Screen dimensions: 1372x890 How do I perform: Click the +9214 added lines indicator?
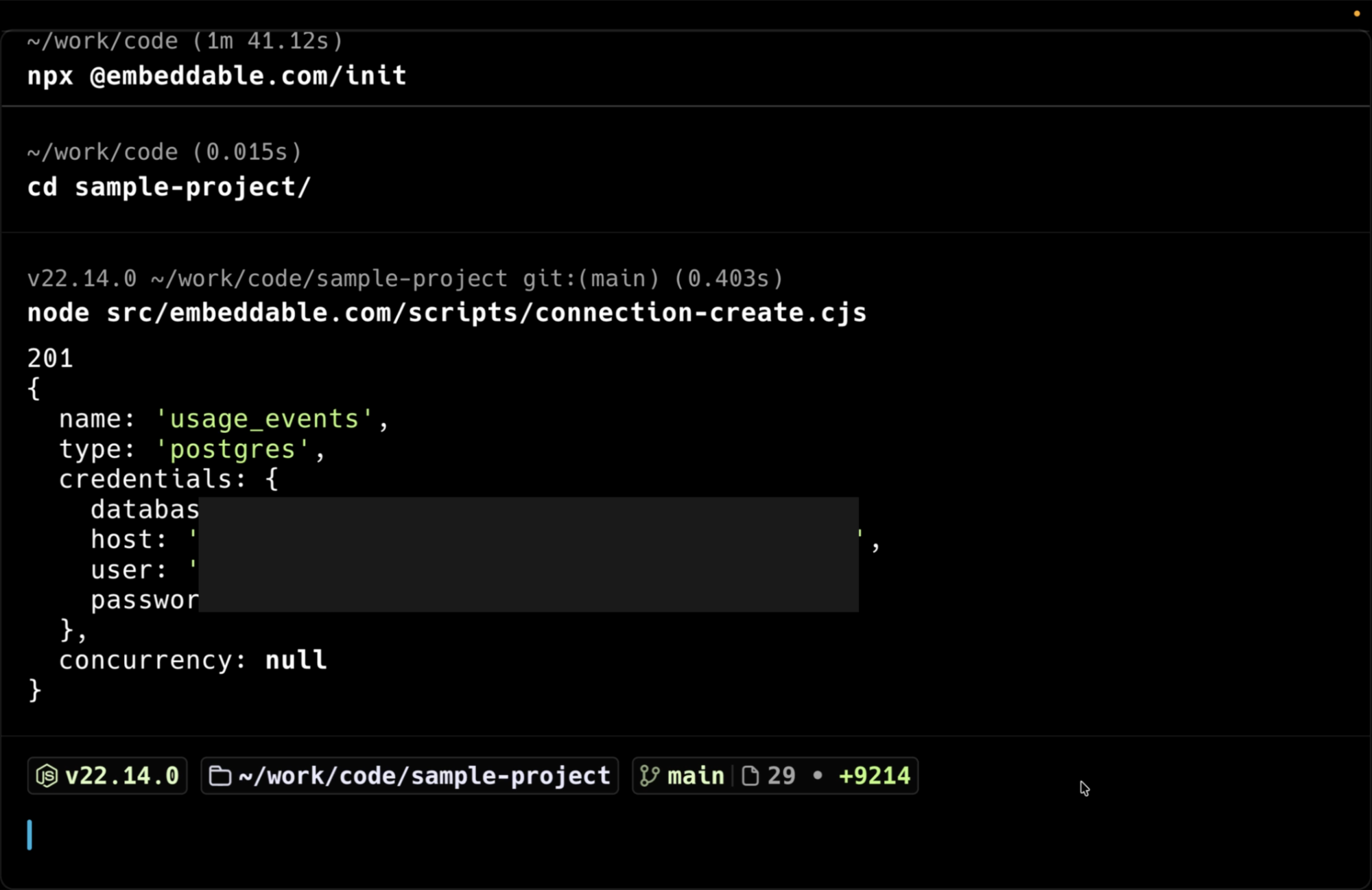[874, 776]
